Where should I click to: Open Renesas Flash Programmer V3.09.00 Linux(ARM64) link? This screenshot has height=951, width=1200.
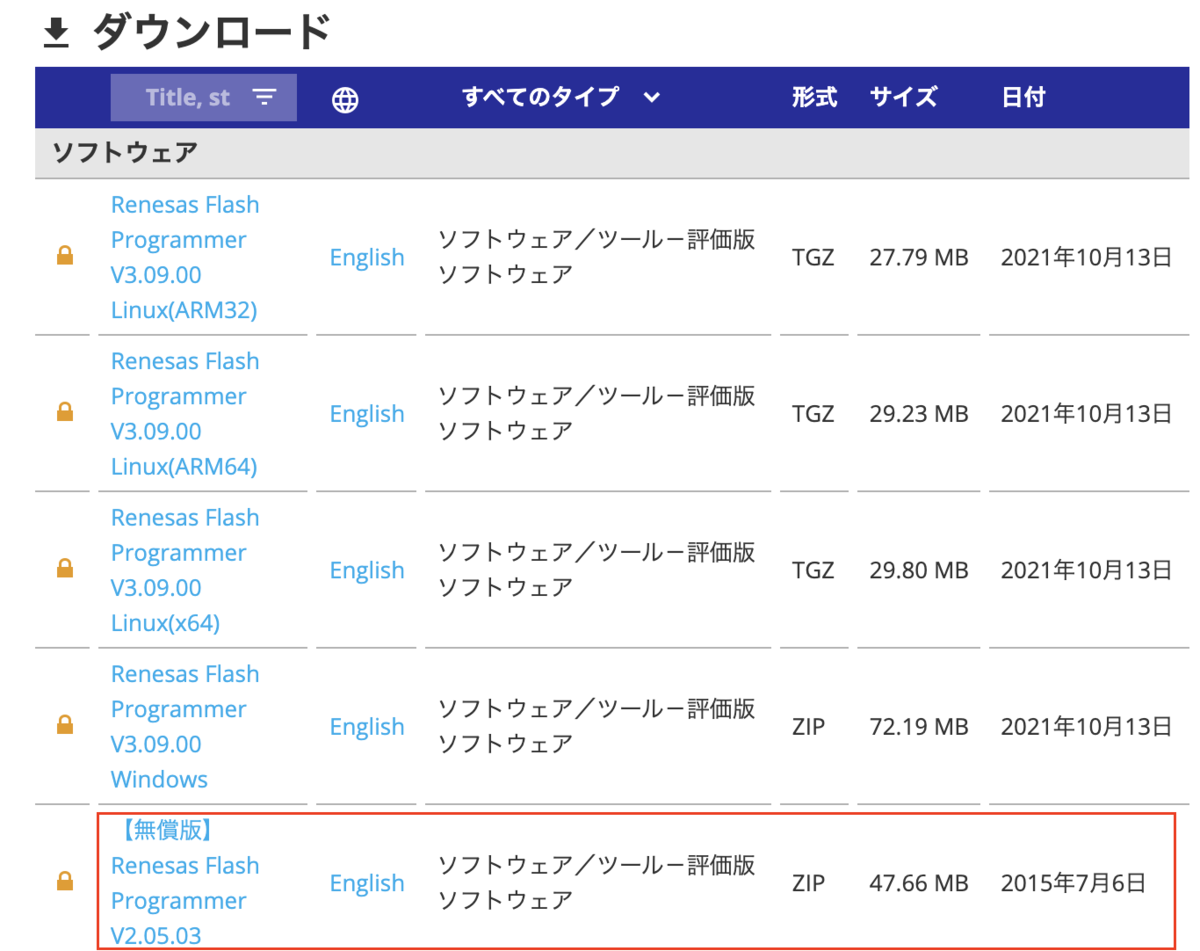tap(185, 413)
